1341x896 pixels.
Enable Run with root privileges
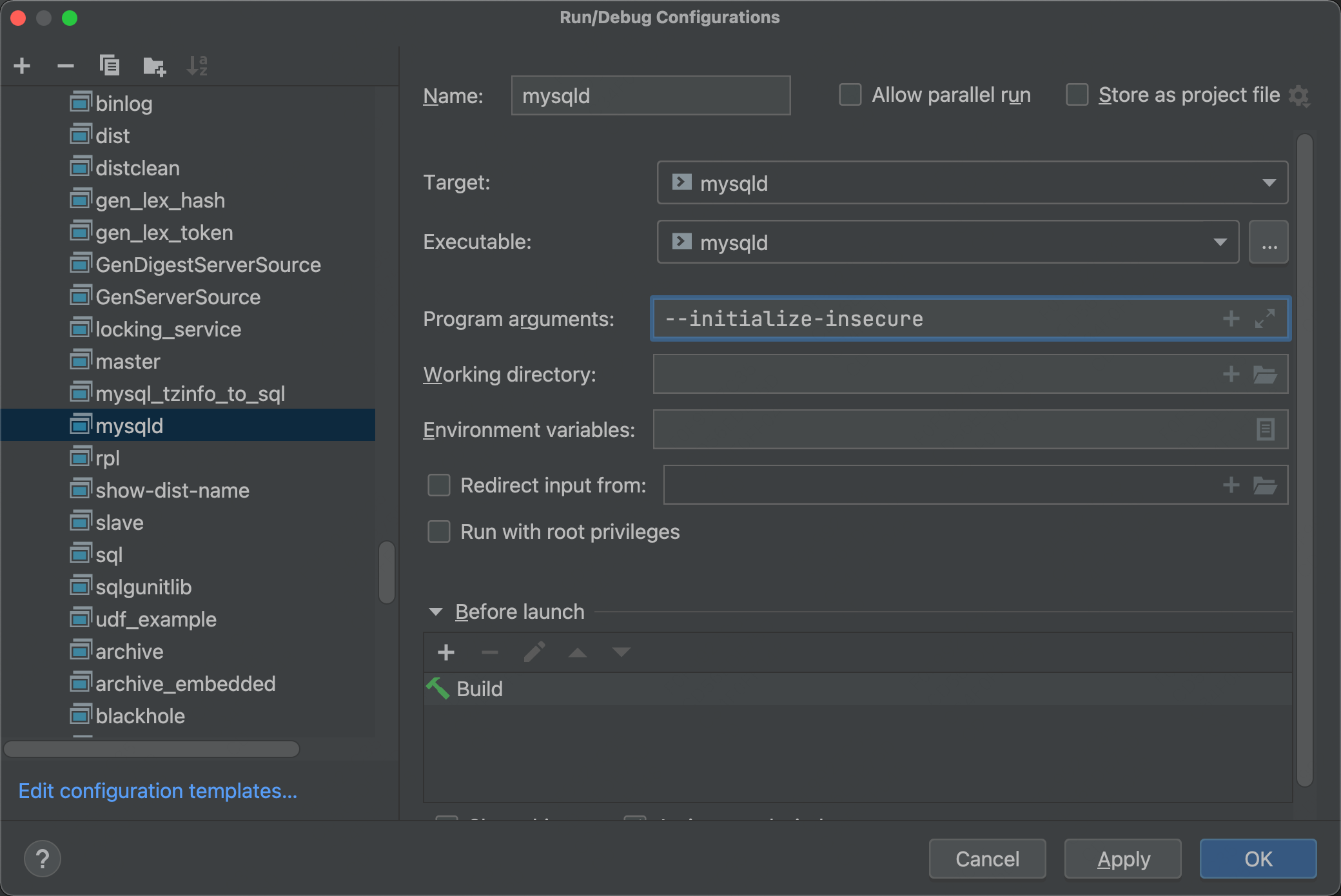(439, 532)
